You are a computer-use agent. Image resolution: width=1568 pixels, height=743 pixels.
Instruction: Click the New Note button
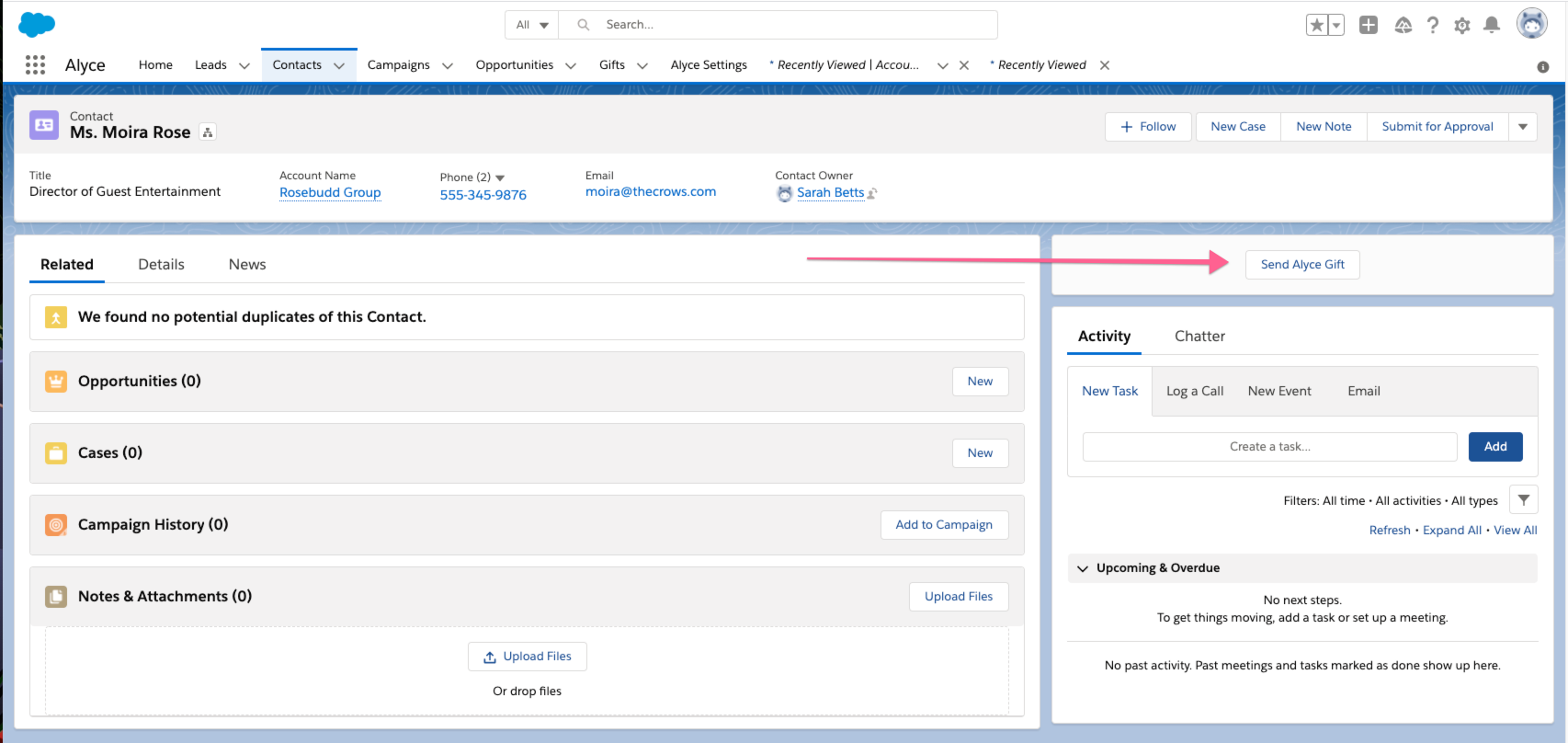click(x=1324, y=127)
